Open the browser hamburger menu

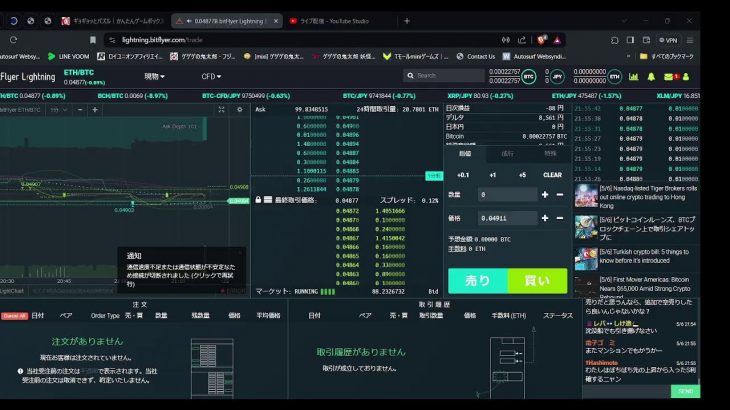click(x=690, y=40)
